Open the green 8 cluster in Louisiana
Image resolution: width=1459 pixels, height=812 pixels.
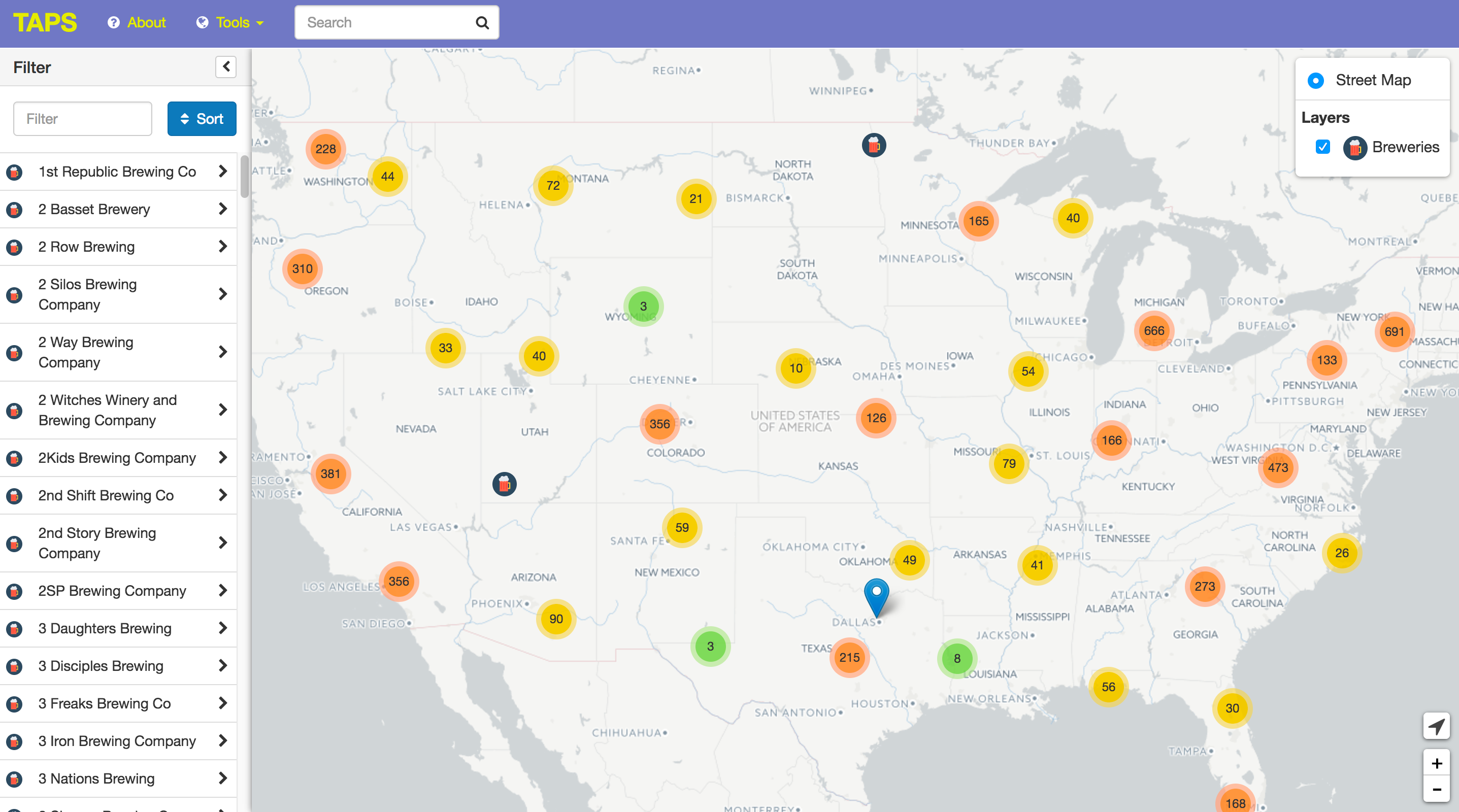coord(957,659)
